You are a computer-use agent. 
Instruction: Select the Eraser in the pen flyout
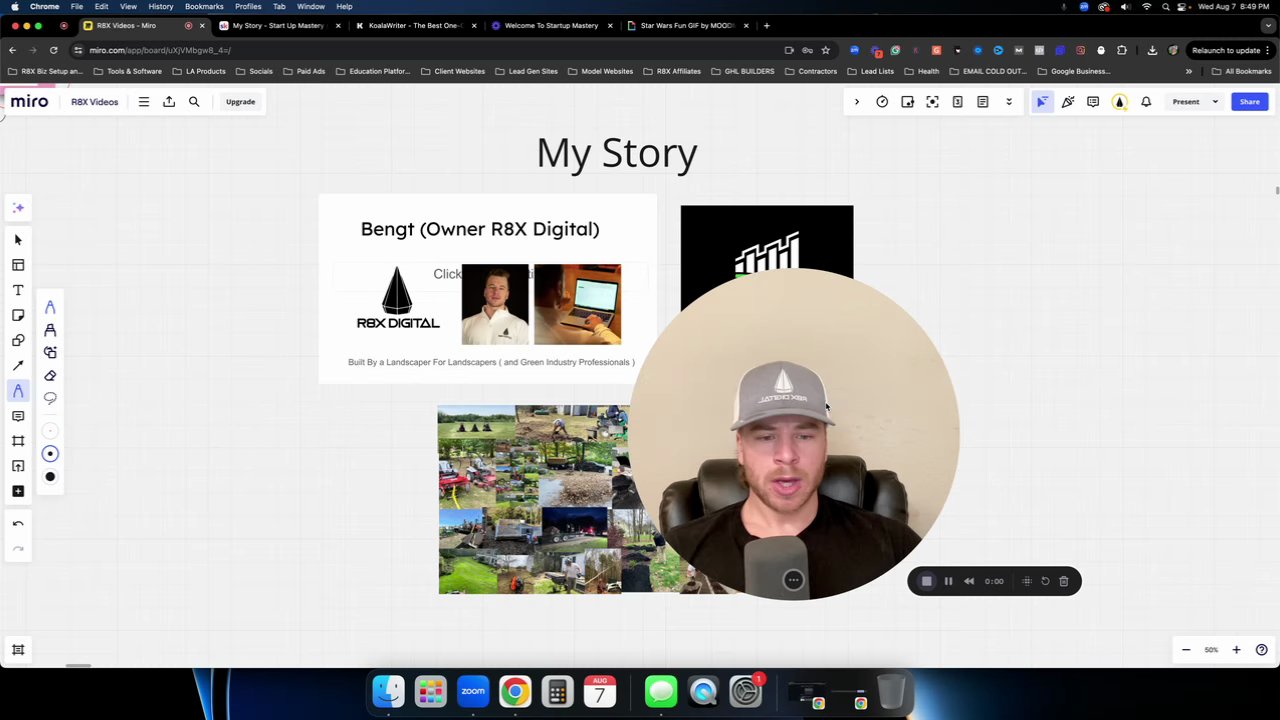point(50,375)
